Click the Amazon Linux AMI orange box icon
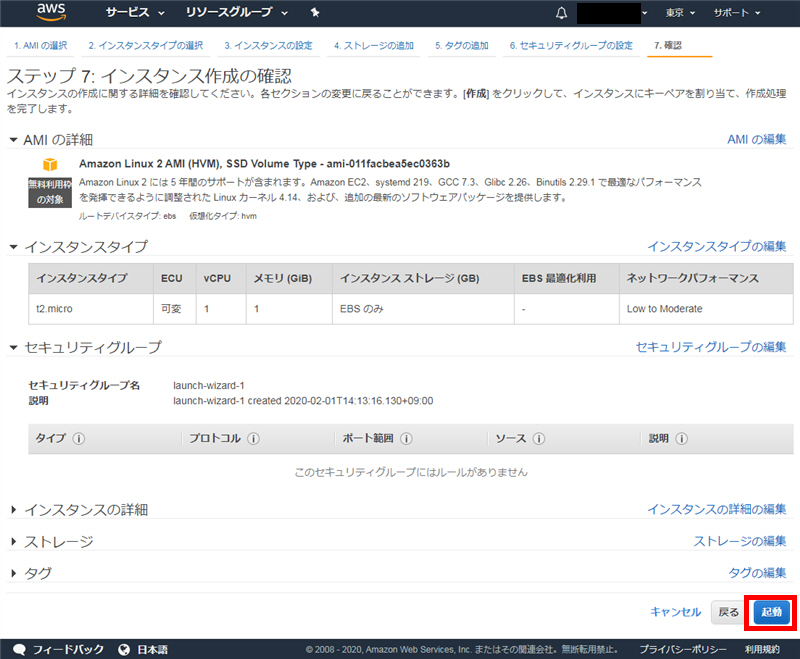This screenshot has width=800, height=659. (50, 164)
